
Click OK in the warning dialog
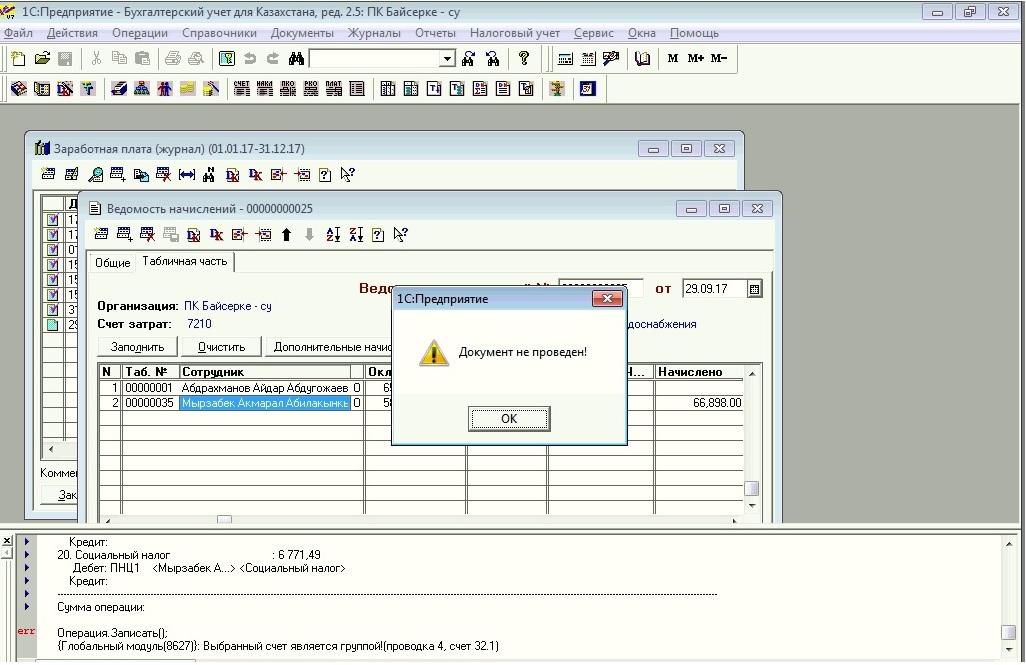coord(509,419)
